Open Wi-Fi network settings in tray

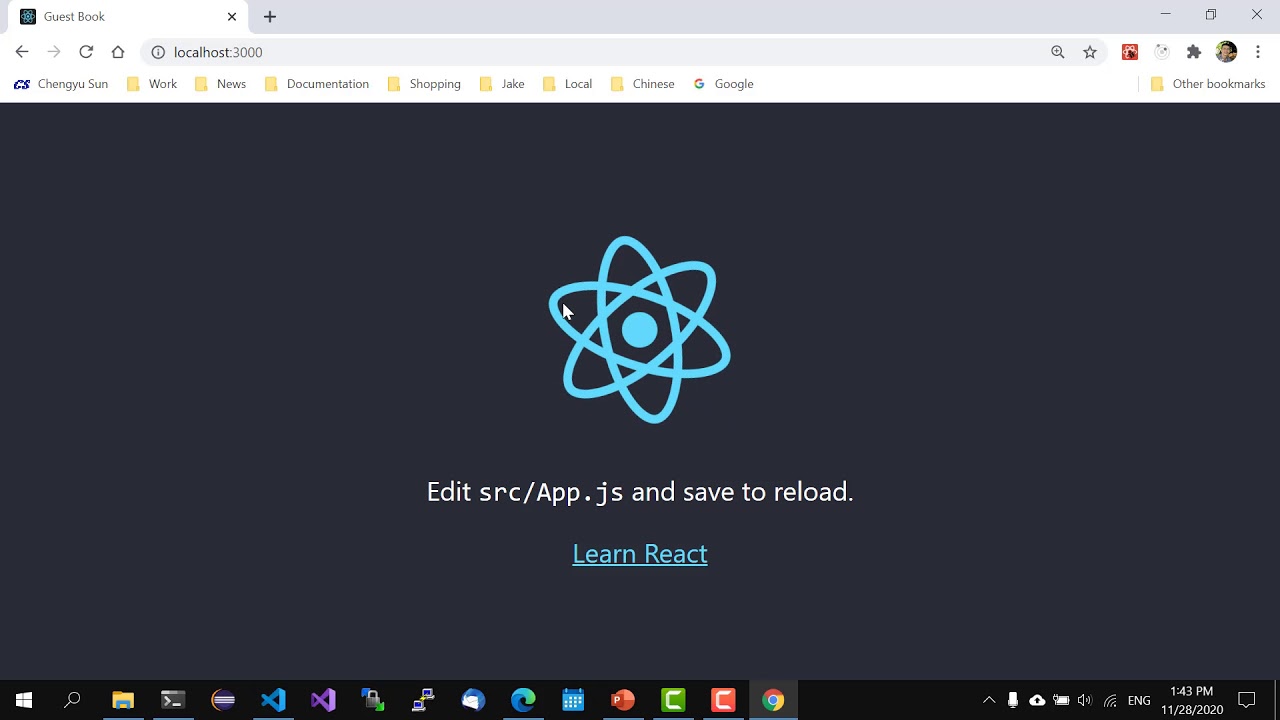tap(1110, 700)
